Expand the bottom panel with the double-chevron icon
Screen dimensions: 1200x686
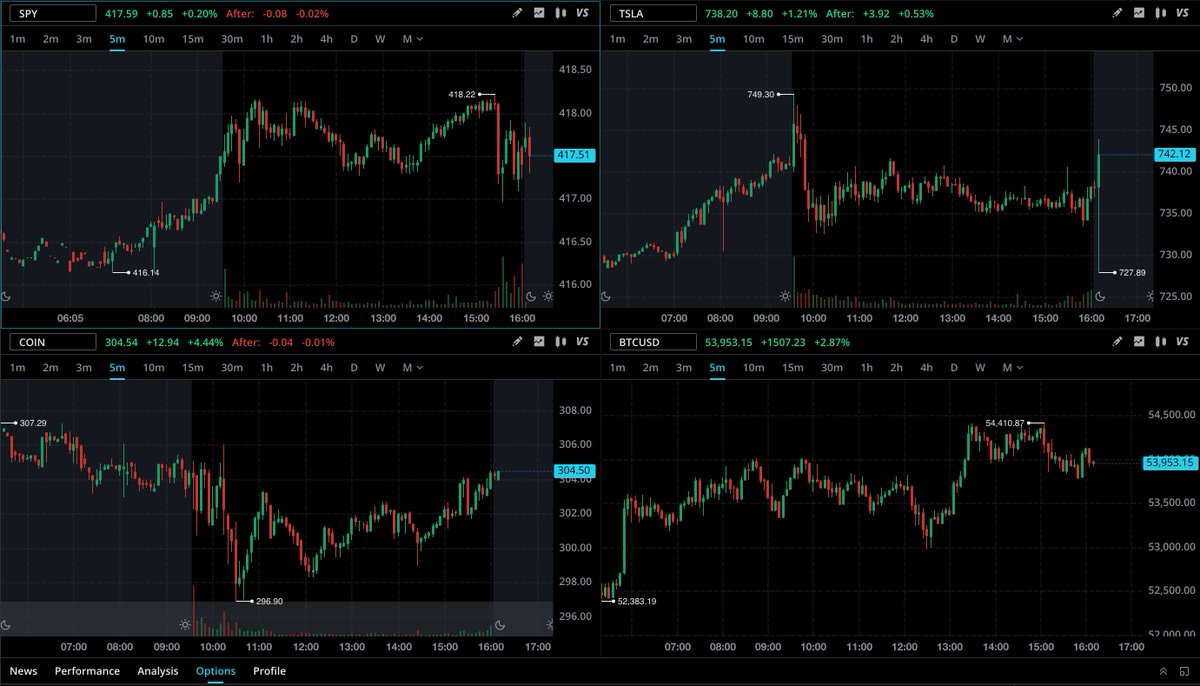1163,671
